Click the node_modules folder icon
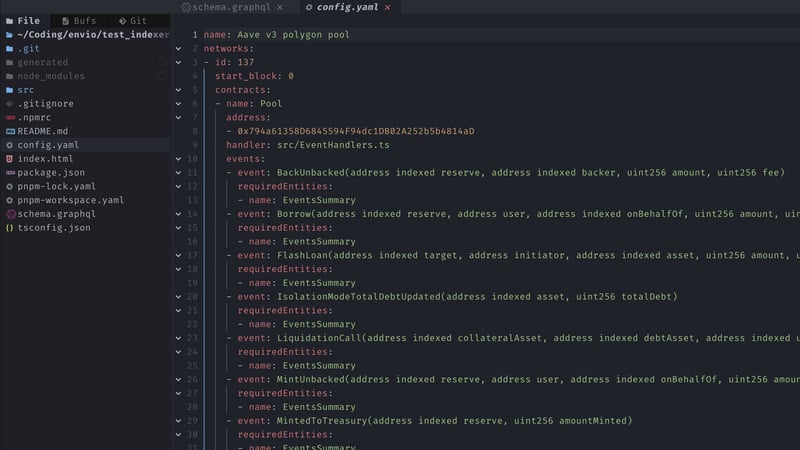The image size is (800, 450). click(9, 76)
